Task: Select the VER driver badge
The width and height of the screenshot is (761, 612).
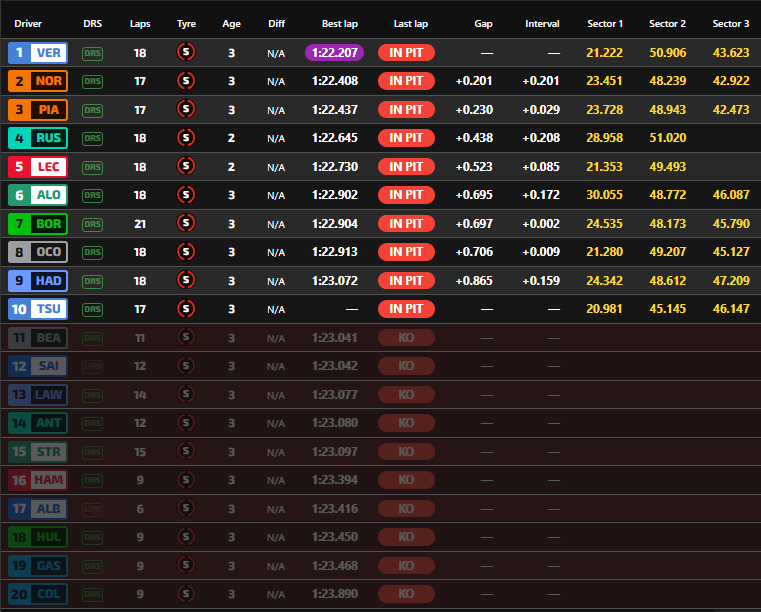Action: coord(38,53)
